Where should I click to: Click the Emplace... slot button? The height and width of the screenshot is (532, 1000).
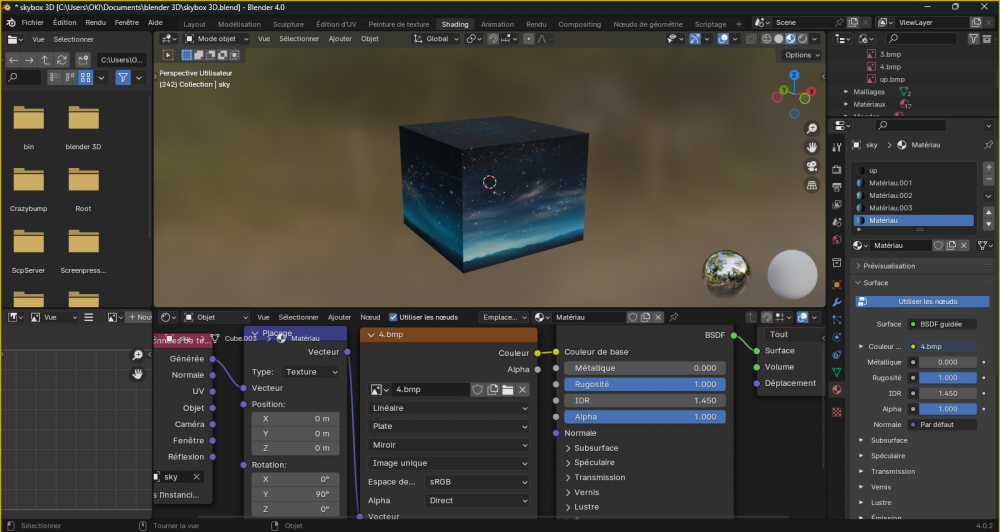(504, 317)
